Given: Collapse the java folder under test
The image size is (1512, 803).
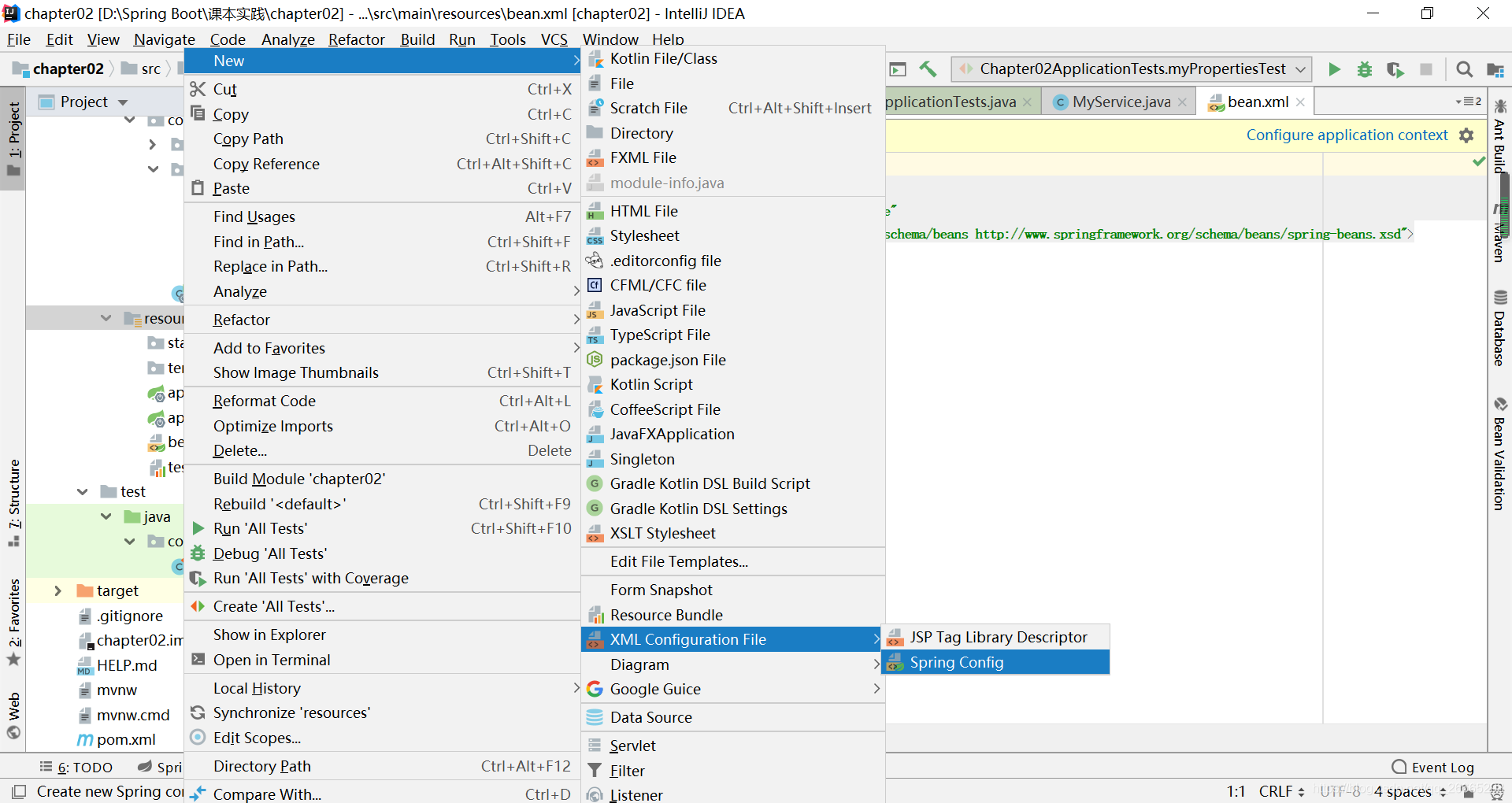Looking at the screenshot, I should (x=106, y=516).
